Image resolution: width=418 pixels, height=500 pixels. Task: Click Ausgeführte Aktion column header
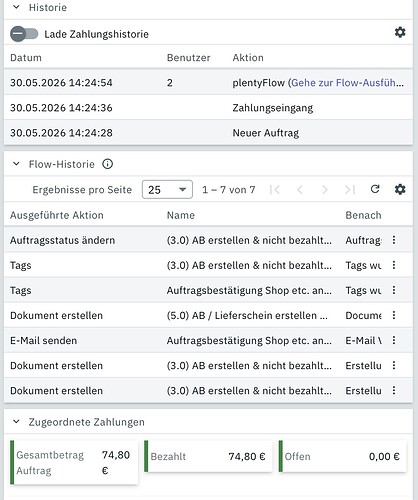click(57, 215)
